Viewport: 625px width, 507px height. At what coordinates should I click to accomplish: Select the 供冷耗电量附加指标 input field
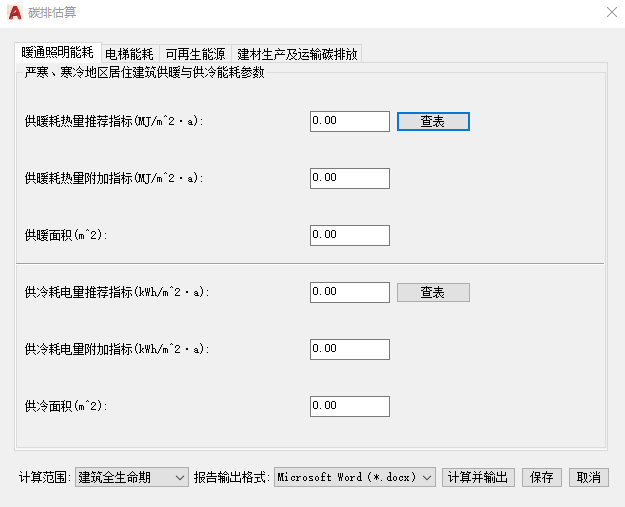pyautogui.click(x=350, y=350)
